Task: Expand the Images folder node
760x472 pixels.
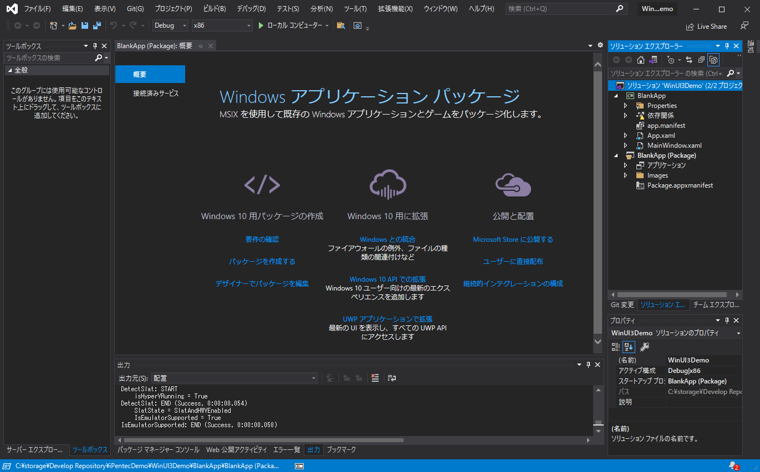Action: pos(625,175)
